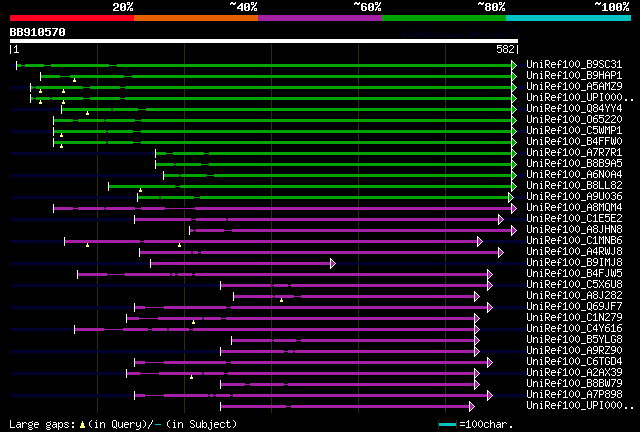Screen dimensions: 640x432
Task: Click the yellow gap marker under UniRef100_B4FFW0 row
Action: (61, 146)
